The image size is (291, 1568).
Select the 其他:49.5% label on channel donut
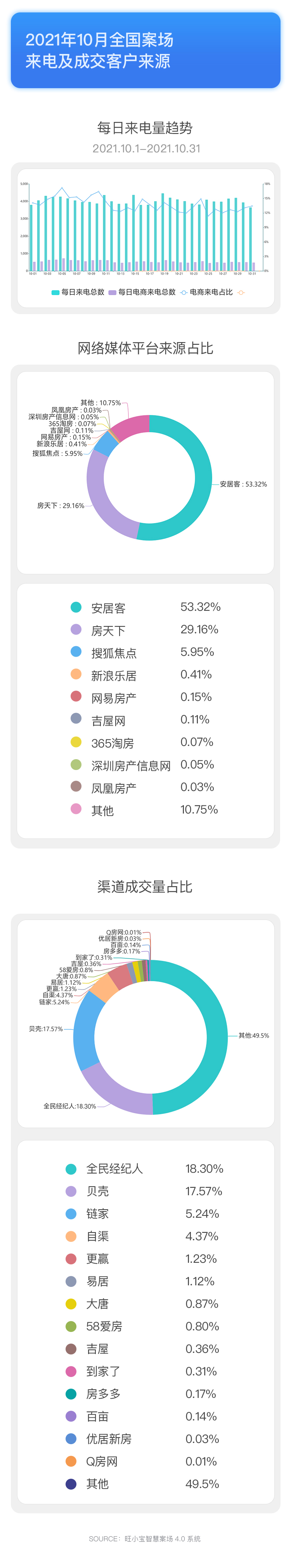click(254, 1035)
